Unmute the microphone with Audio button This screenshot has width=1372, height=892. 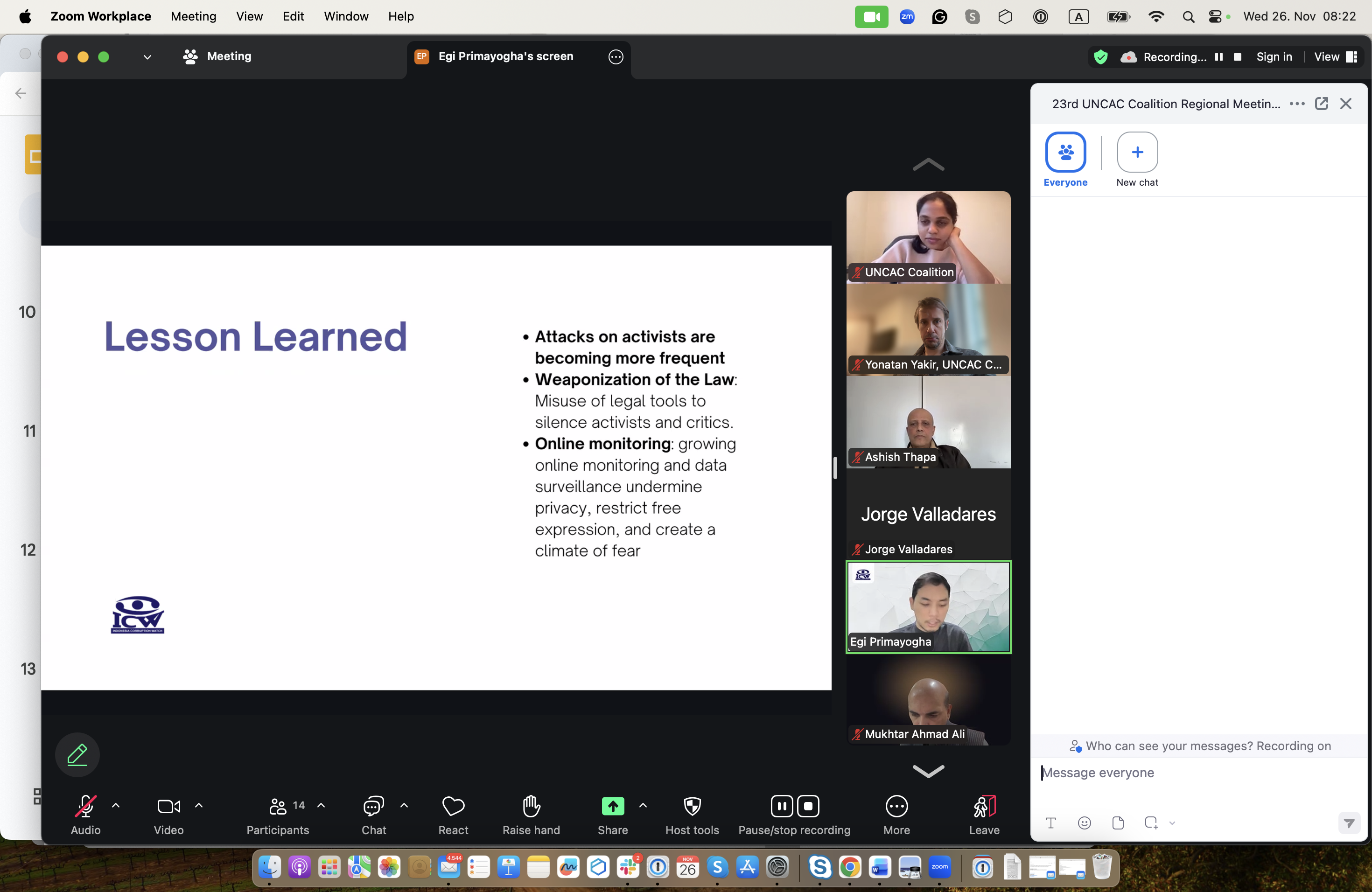tap(85, 806)
